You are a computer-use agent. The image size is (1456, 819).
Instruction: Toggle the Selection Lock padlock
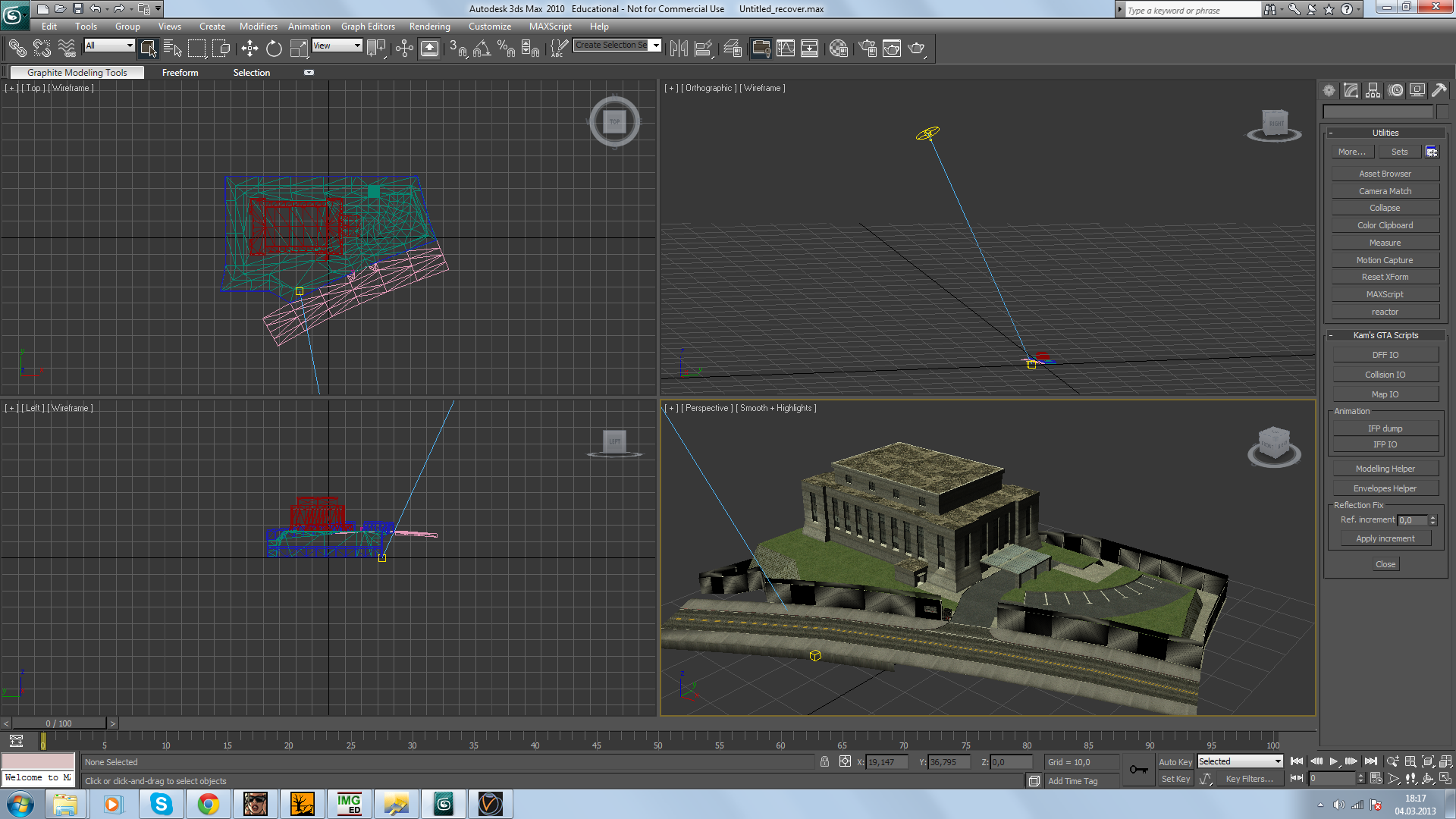point(824,761)
